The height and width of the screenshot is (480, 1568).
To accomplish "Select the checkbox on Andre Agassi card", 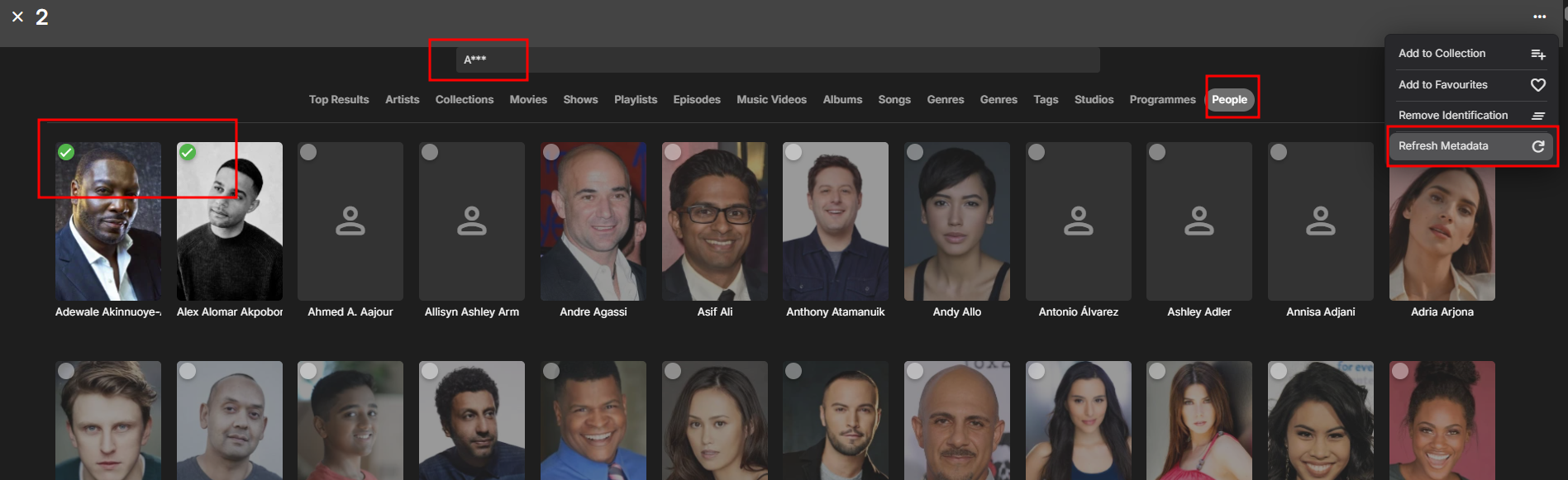I will [x=551, y=152].
